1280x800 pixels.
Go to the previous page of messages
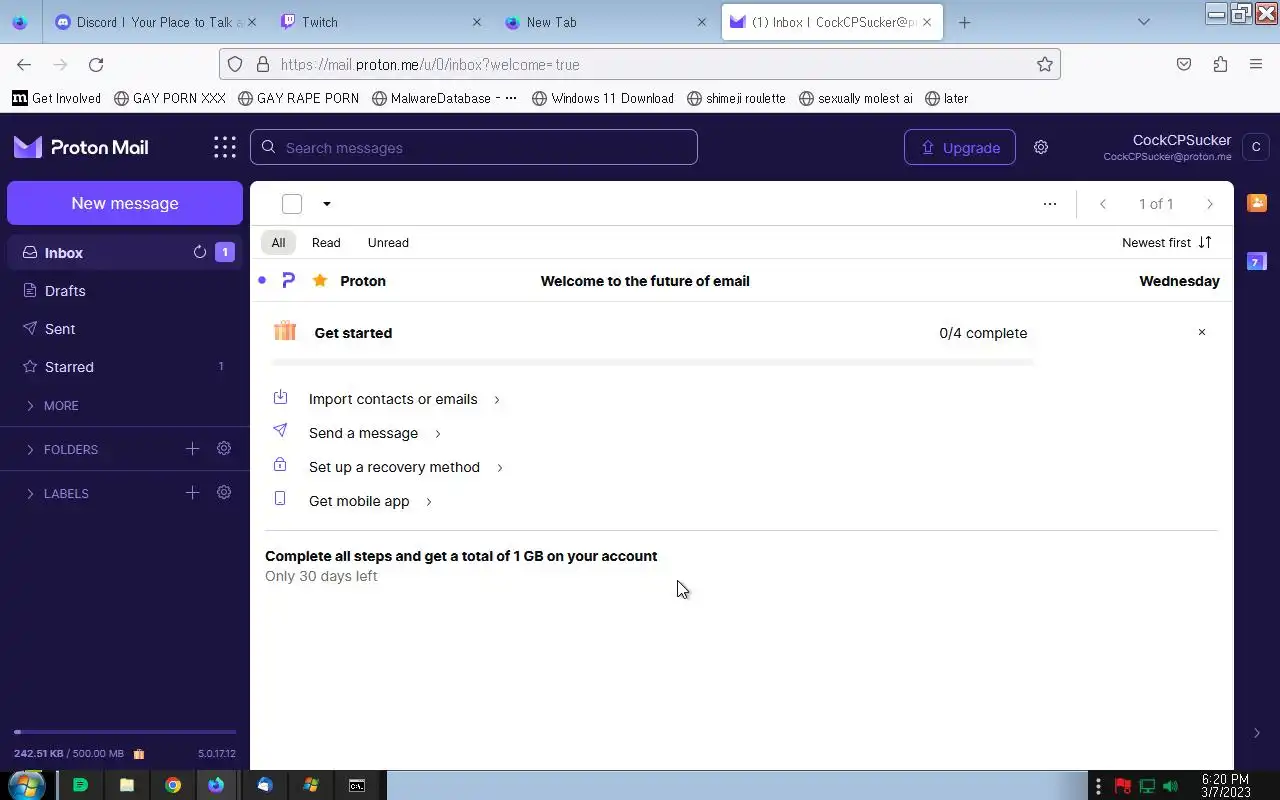tap(1103, 204)
